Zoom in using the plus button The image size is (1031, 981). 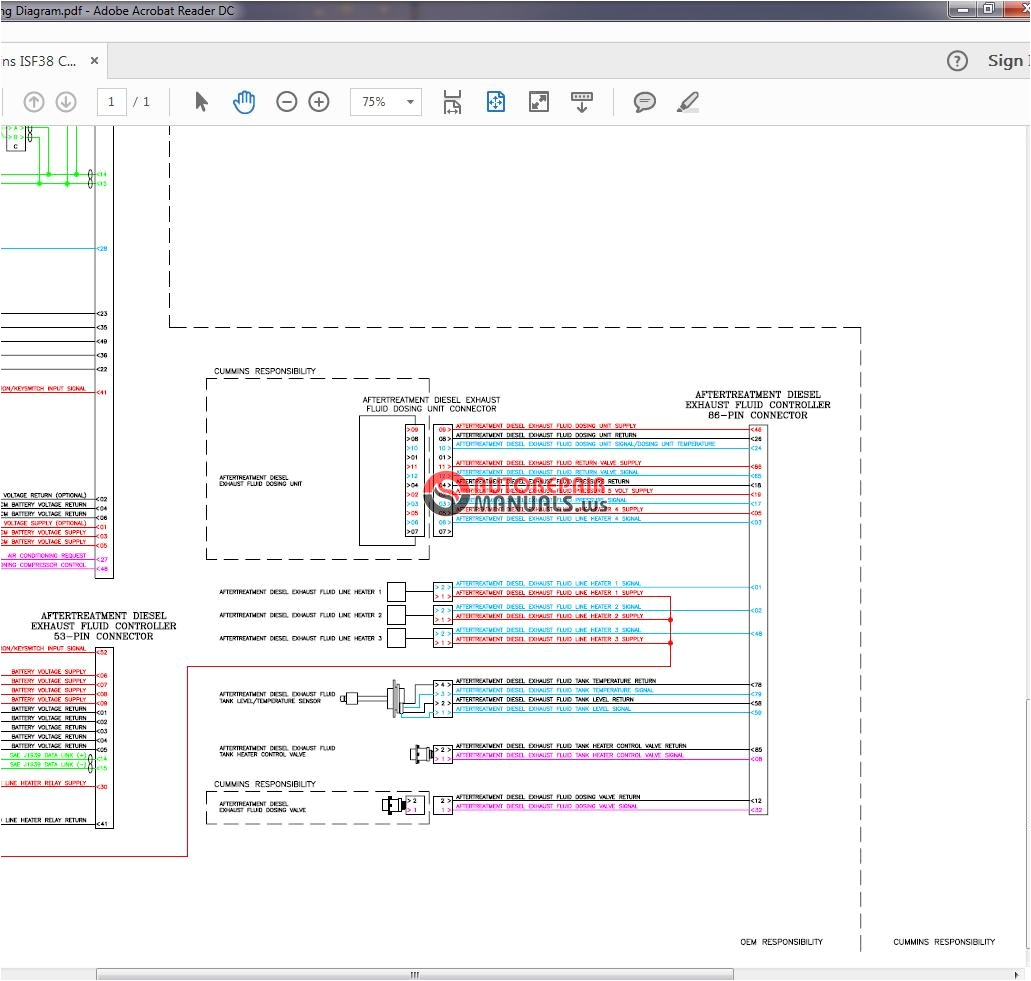tap(319, 102)
